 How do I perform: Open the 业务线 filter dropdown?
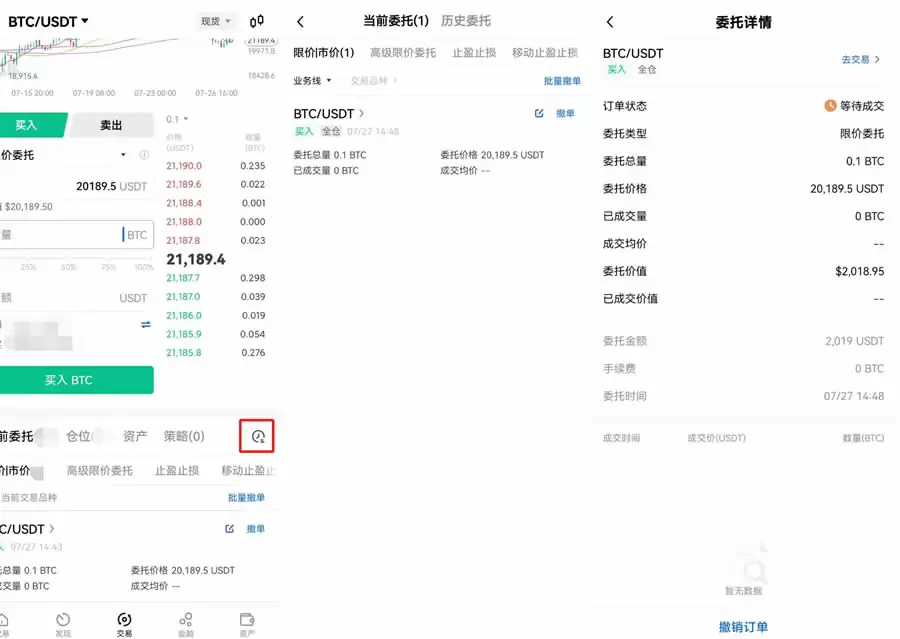[309, 80]
